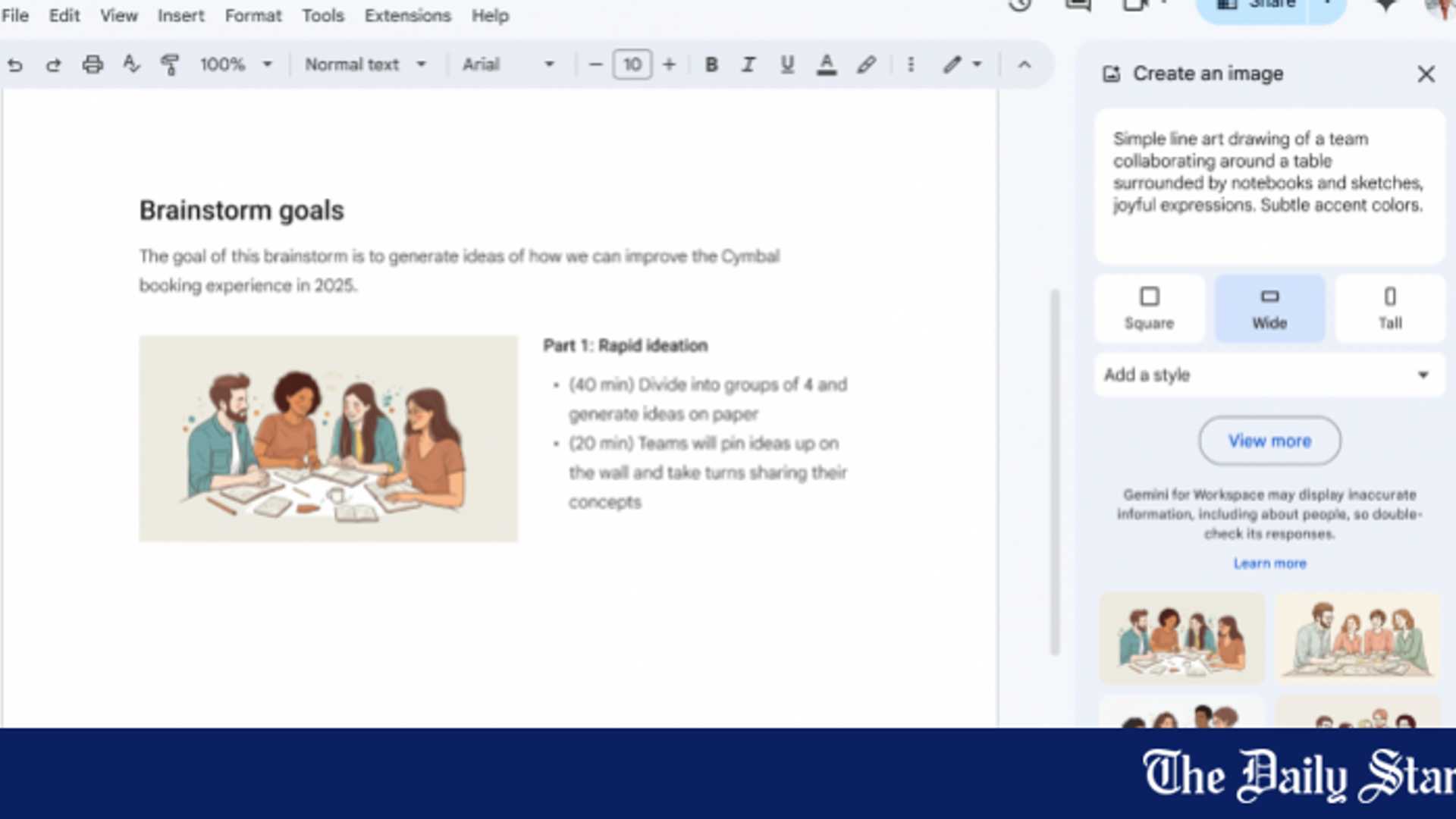Open the print dialog
This screenshot has width=1456, height=819.
pos(93,64)
